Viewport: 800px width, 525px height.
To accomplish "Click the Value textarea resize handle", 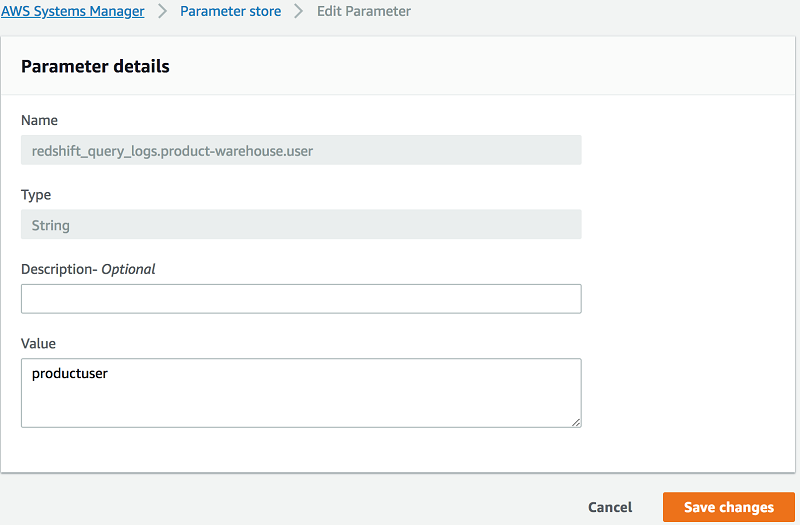I will (x=576, y=422).
